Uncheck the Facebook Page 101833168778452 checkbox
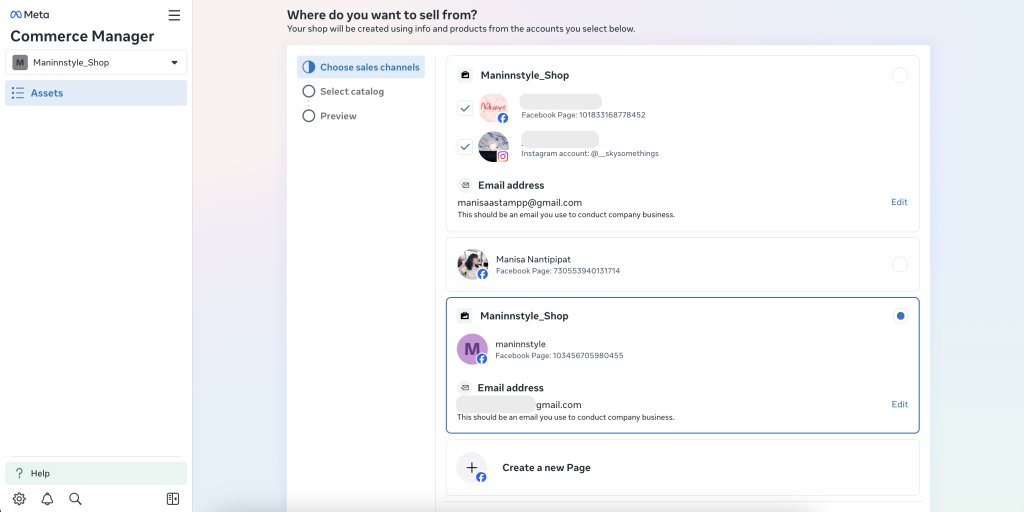1024x512 pixels. pyautogui.click(x=465, y=108)
